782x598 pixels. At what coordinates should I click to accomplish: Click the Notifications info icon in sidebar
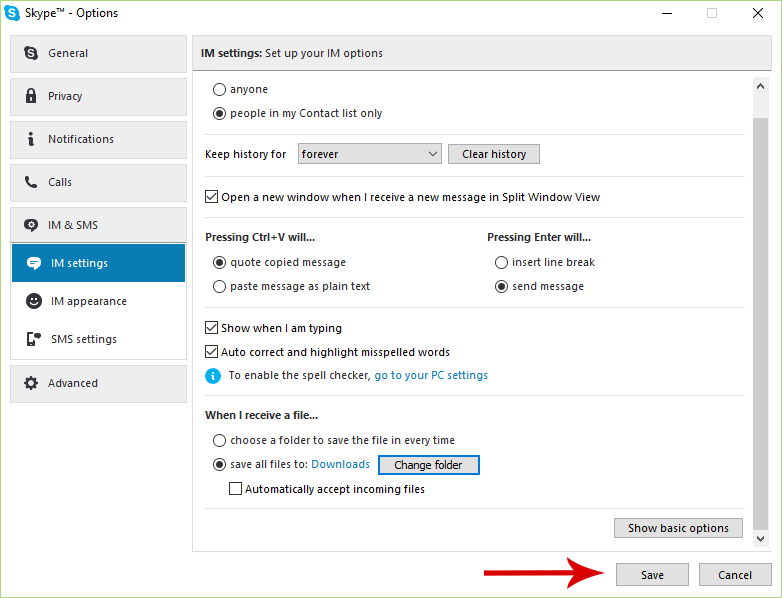tap(31, 139)
